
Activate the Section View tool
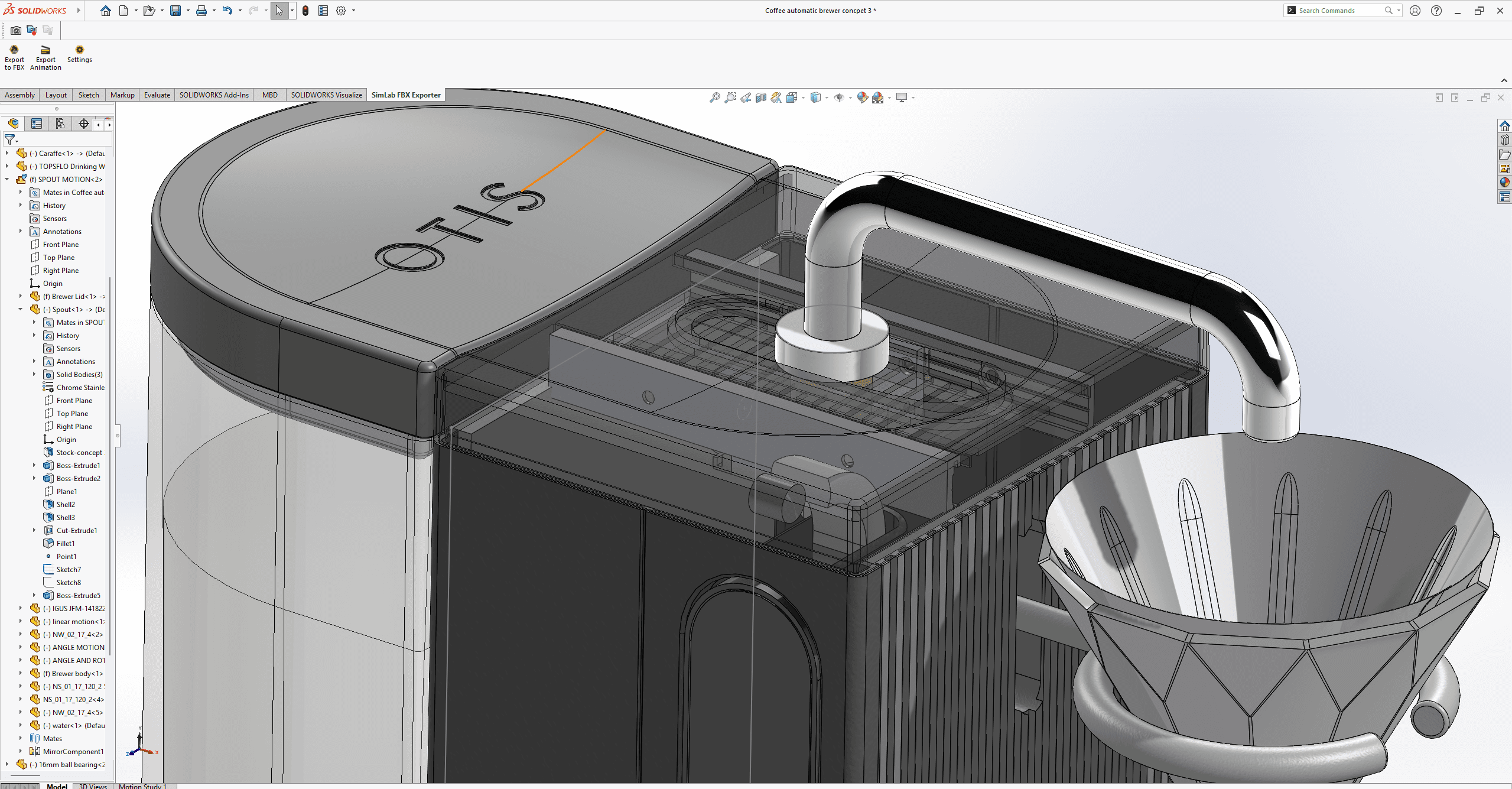tap(761, 98)
